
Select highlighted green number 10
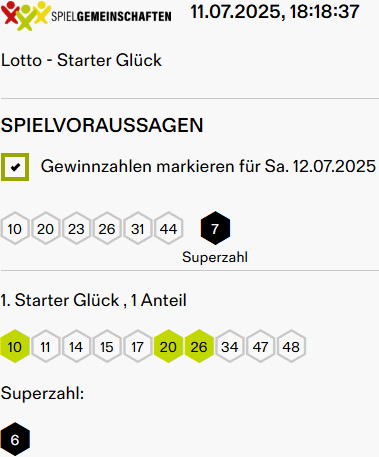pyautogui.click(x=15, y=346)
